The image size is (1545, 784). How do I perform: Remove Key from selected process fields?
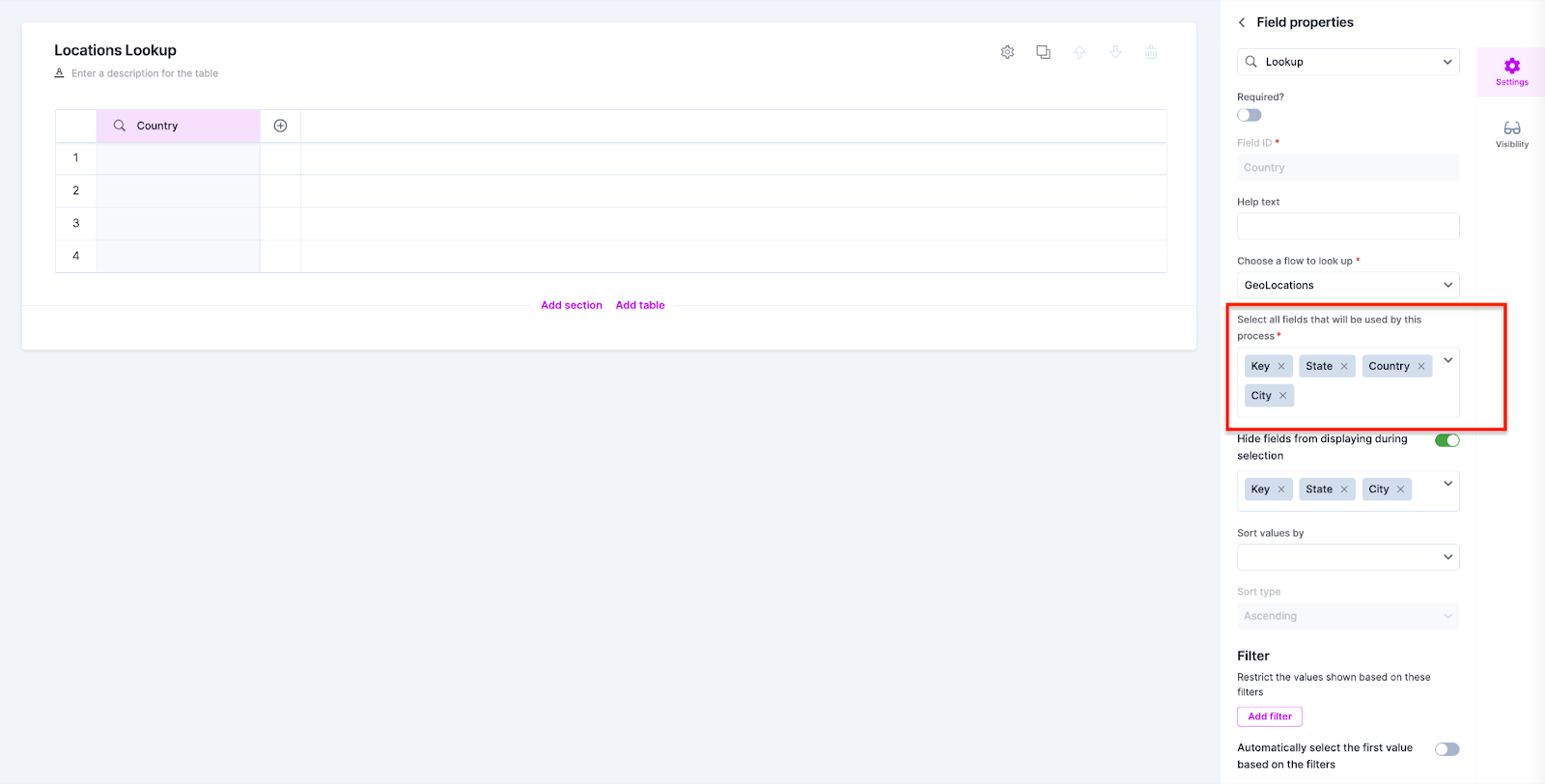(x=1281, y=366)
